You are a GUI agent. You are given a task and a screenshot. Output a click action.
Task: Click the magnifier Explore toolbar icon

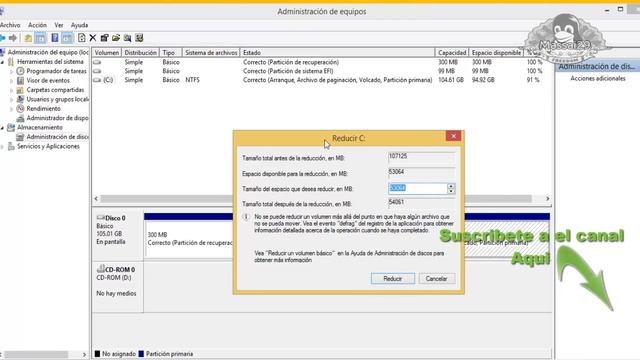coord(127,38)
